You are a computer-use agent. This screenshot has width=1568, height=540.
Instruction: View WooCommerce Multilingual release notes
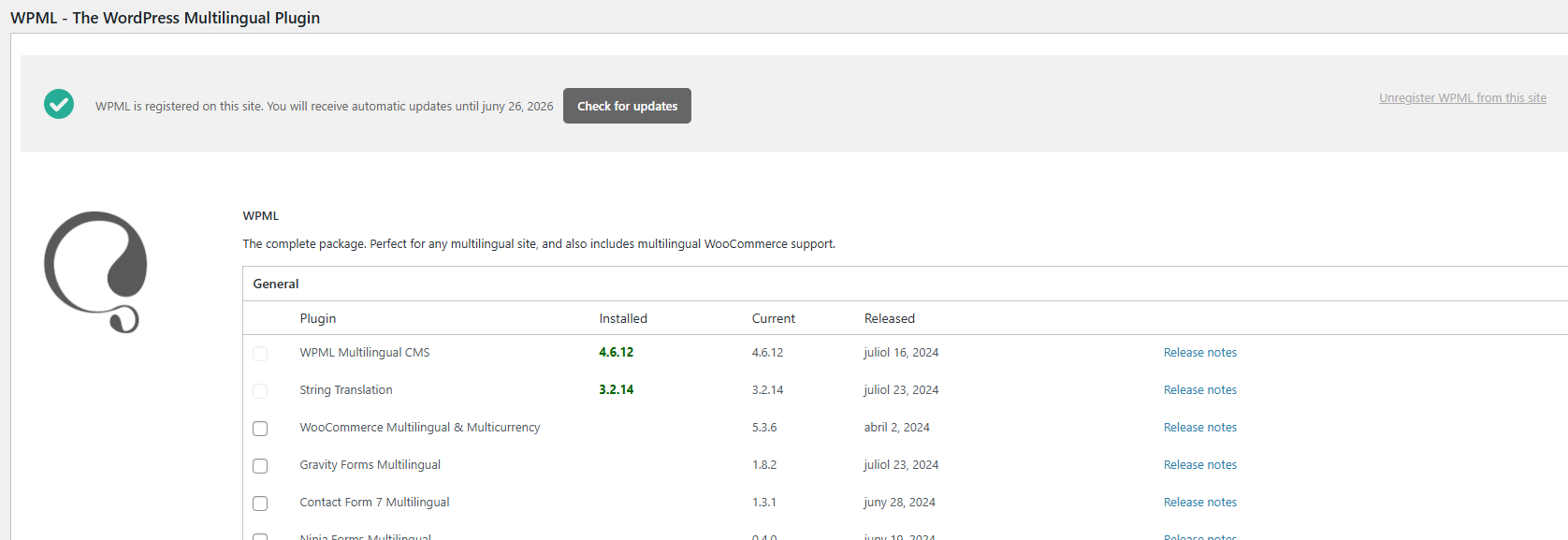click(1199, 428)
